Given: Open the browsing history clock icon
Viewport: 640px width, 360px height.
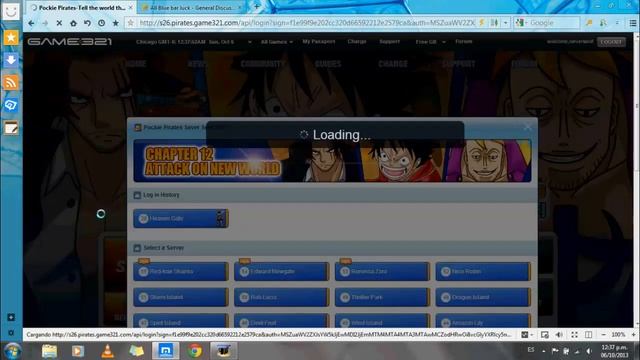Looking at the screenshot, I should 101,23.
